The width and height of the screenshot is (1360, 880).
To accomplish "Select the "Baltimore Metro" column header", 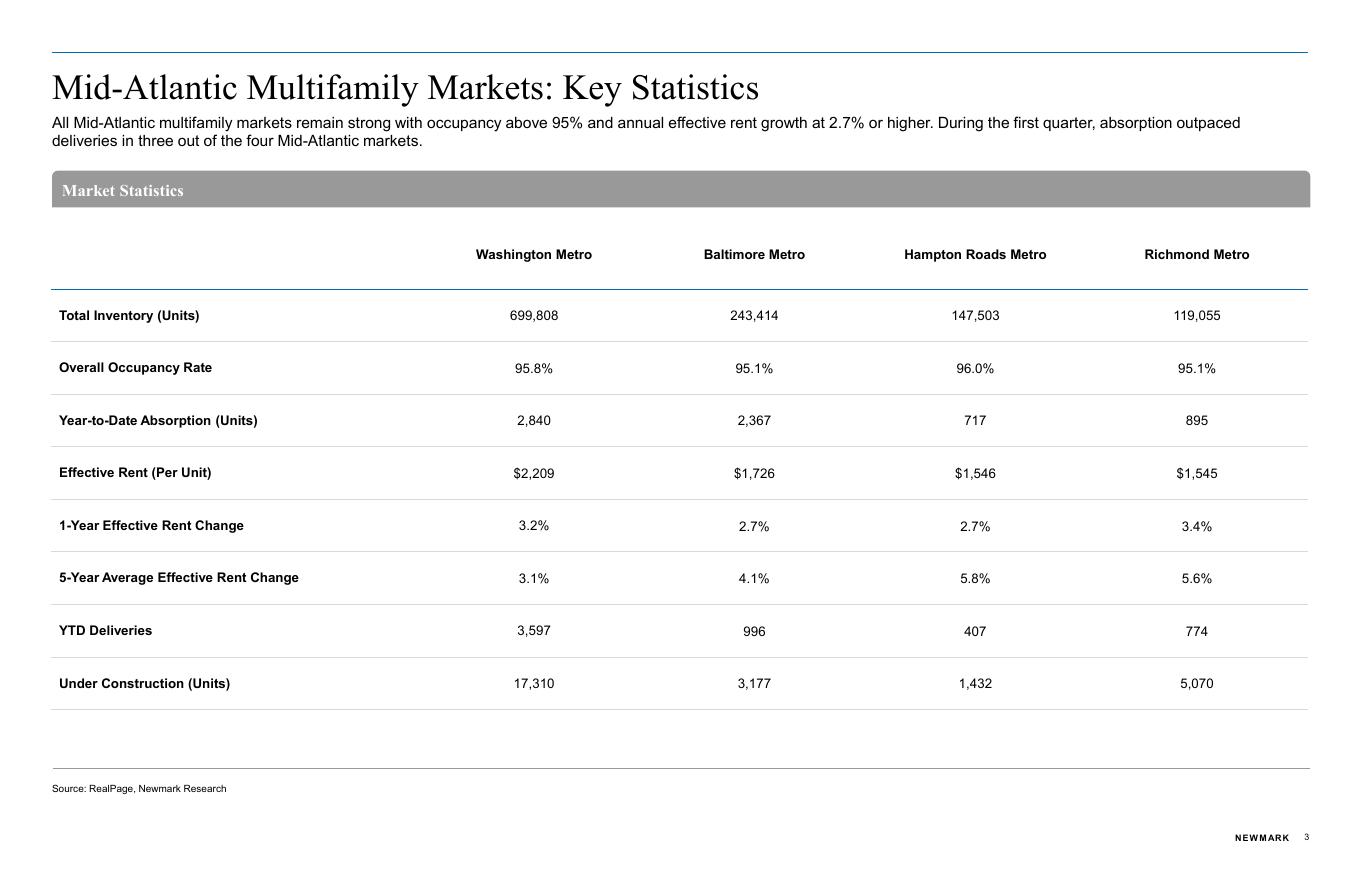I will 754,255.
